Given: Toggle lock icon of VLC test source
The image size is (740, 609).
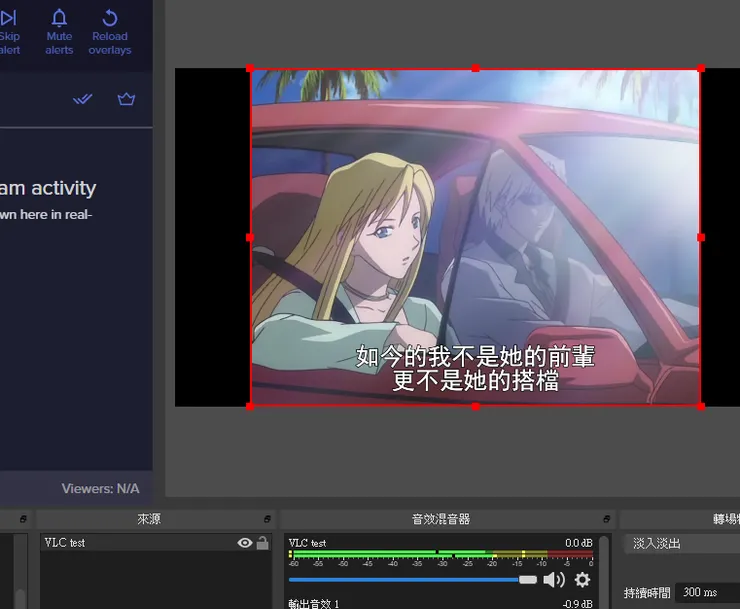Looking at the screenshot, I should 262,543.
